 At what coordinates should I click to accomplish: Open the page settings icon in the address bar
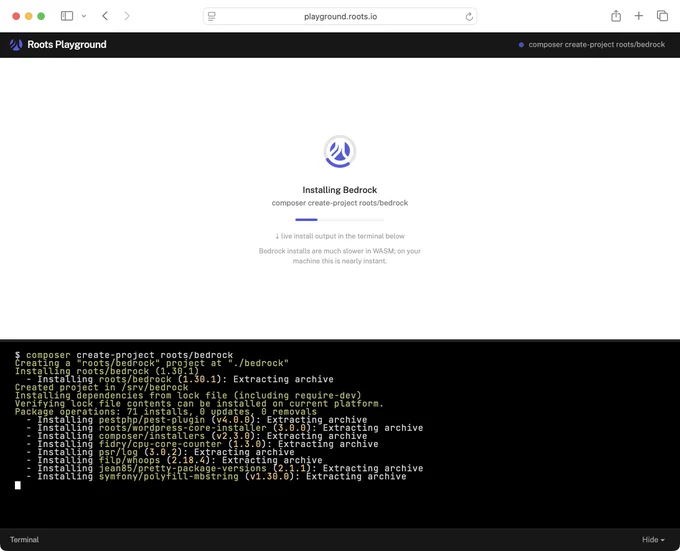click(212, 16)
